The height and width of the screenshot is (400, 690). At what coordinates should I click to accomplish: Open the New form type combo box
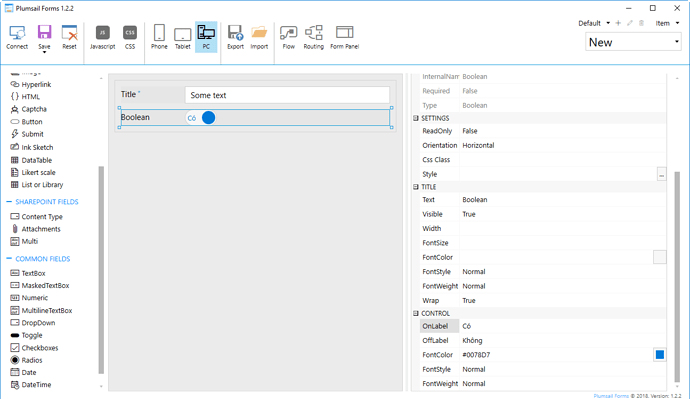tap(633, 42)
